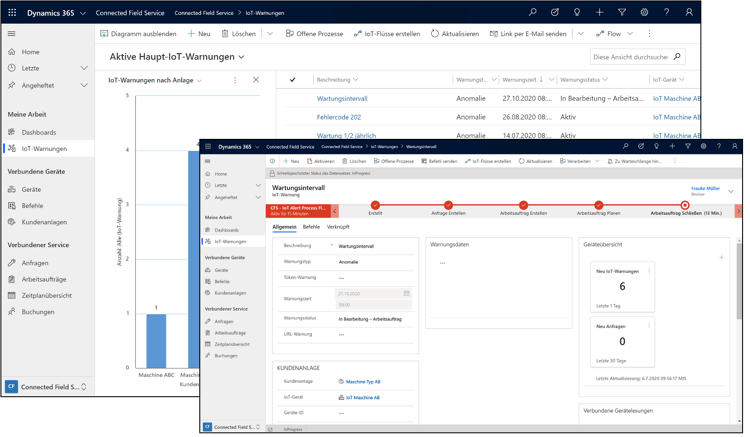This screenshot has height=437, width=750.
Task: Open the Connected Field S... area switcher in back window
Action: coord(47,387)
